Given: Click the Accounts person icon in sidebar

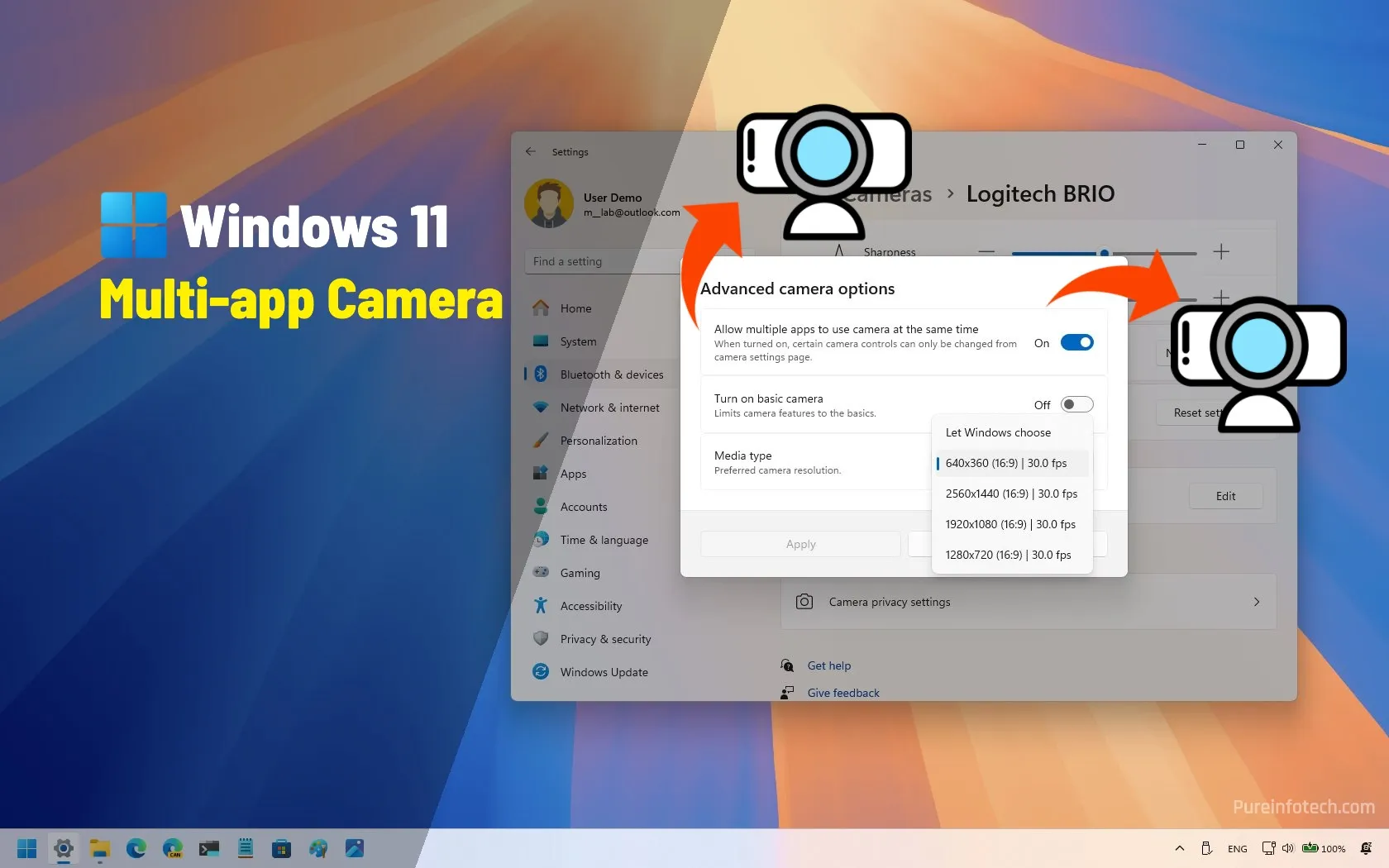Looking at the screenshot, I should click(x=541, y=506).
